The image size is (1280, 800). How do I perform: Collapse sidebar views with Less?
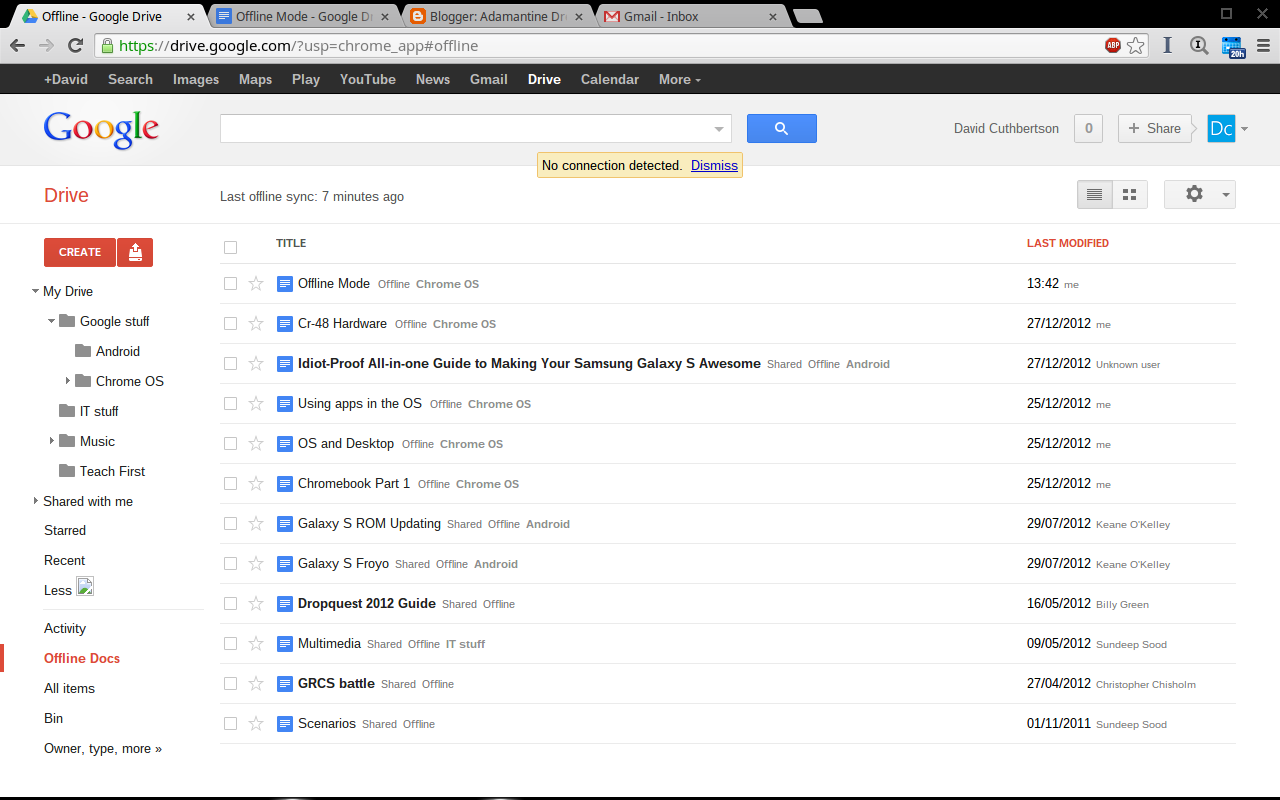[58, 590]
